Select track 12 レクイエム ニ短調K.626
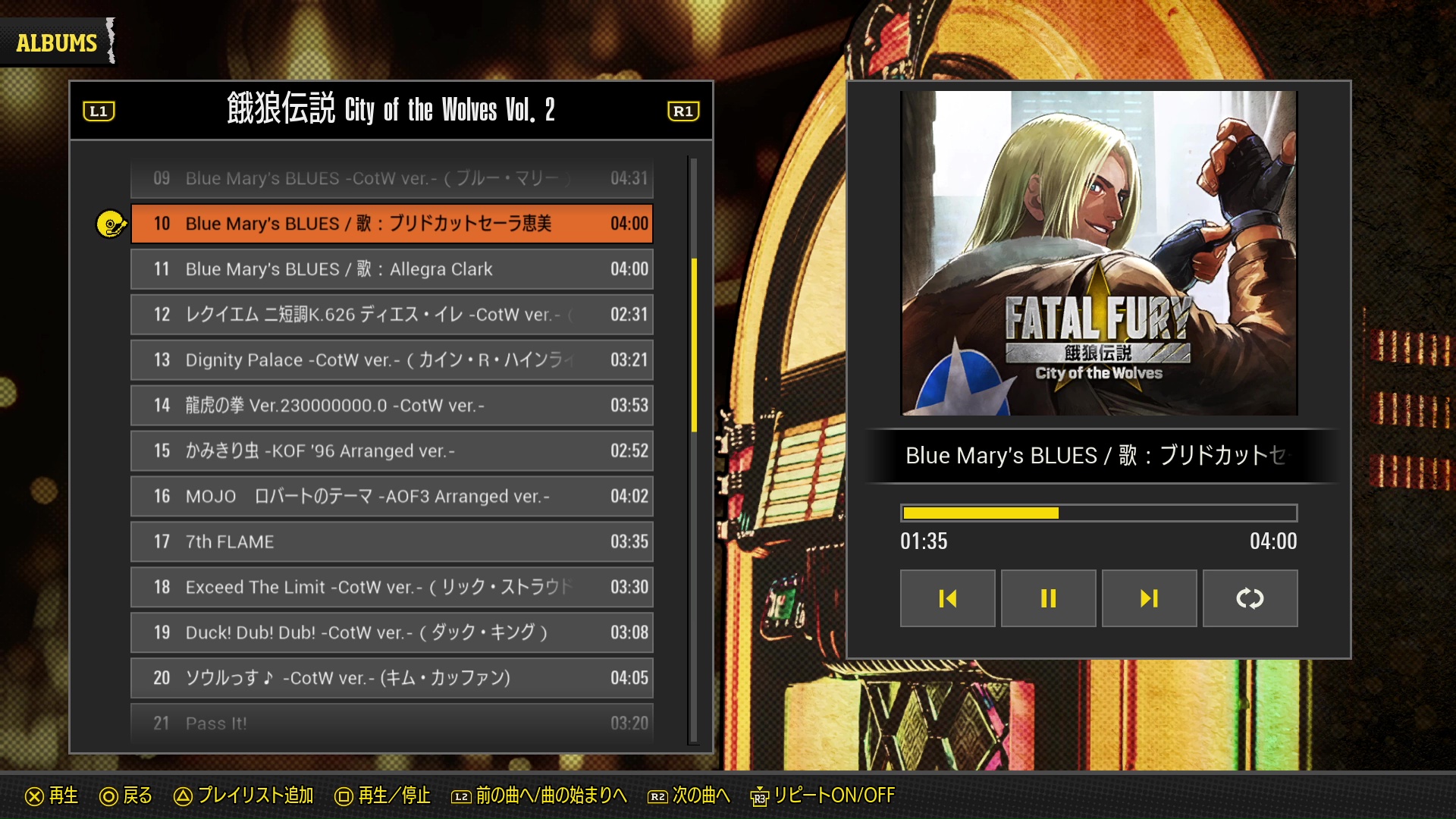 (x=392, y=315)
